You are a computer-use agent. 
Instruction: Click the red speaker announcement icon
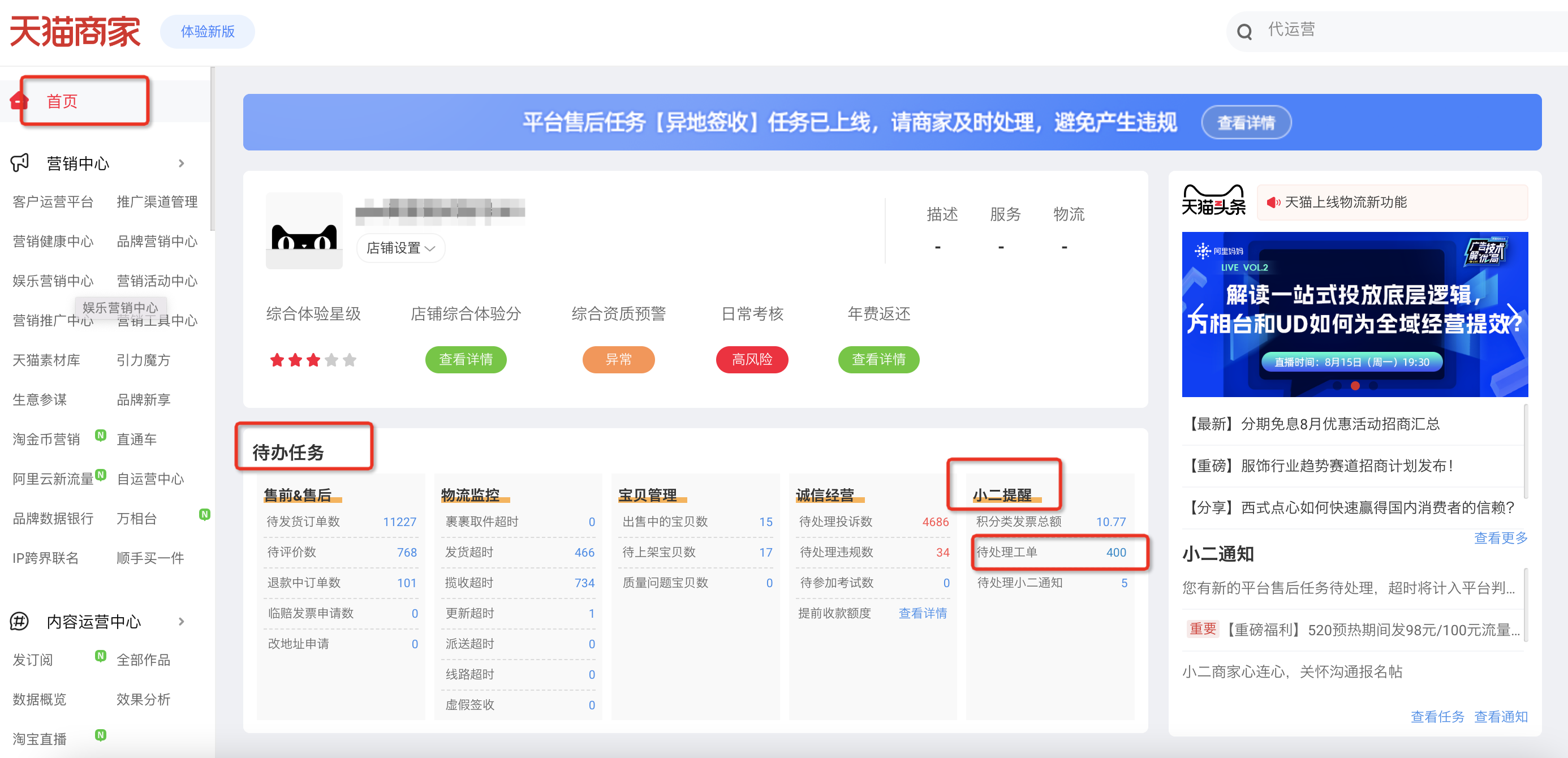click(x=1273, y=202)
